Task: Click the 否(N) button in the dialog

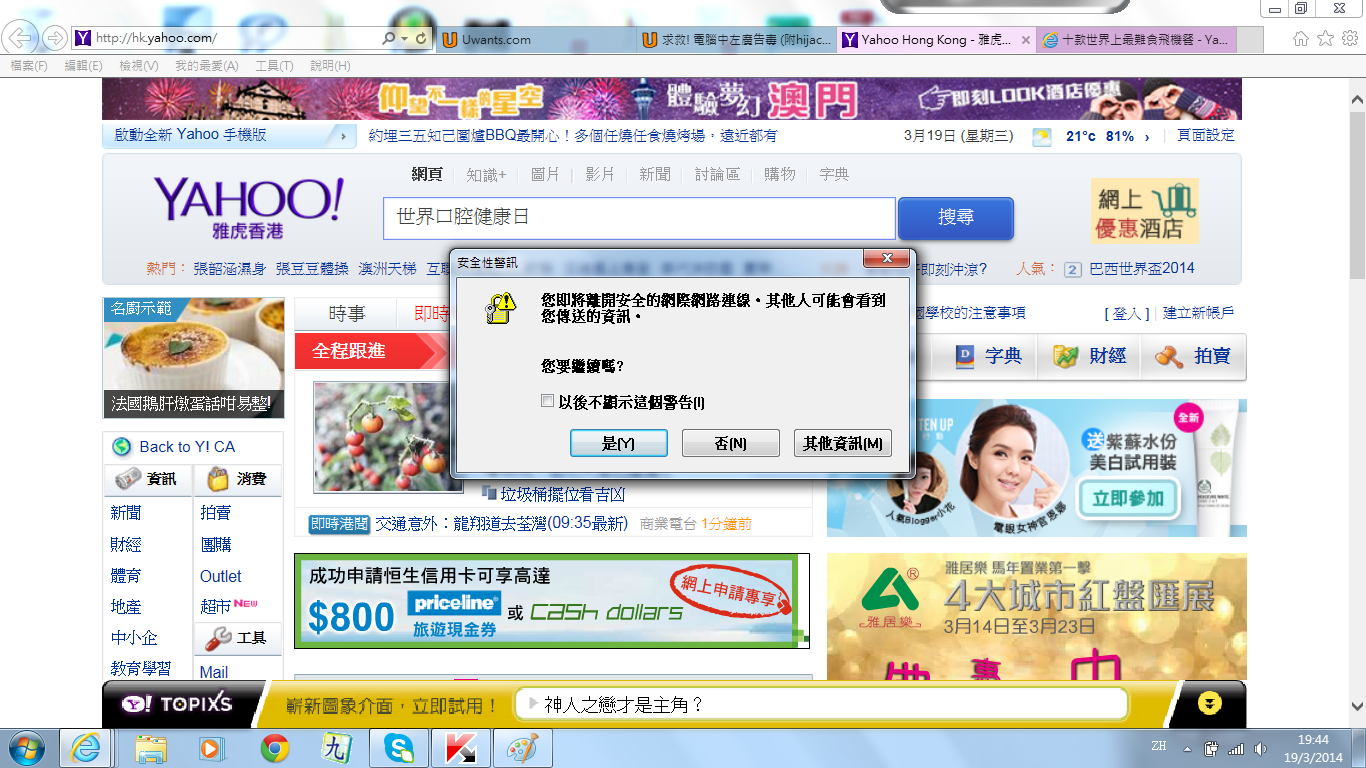Action: [730, 443]
